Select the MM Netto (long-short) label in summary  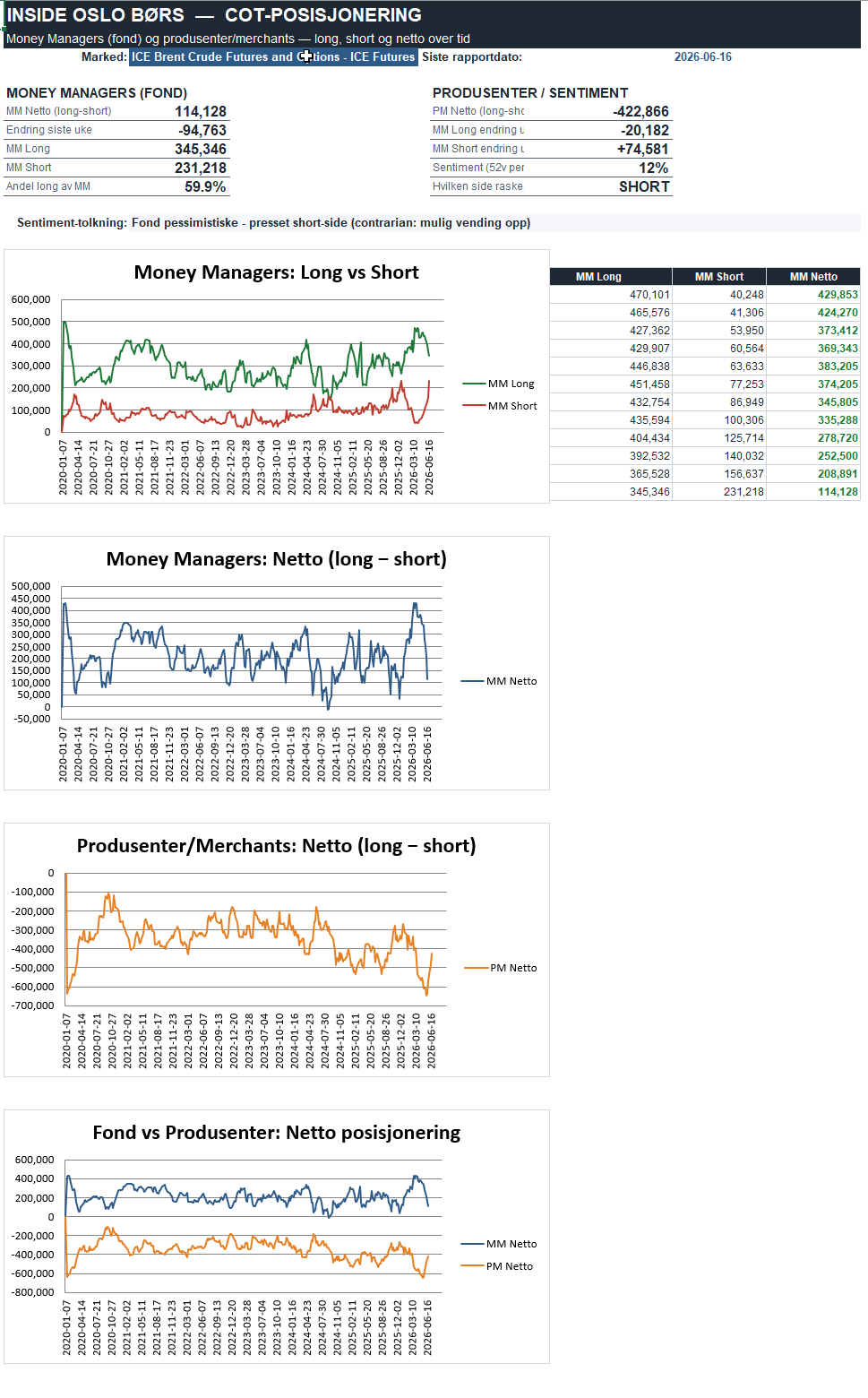click(59, 111)
